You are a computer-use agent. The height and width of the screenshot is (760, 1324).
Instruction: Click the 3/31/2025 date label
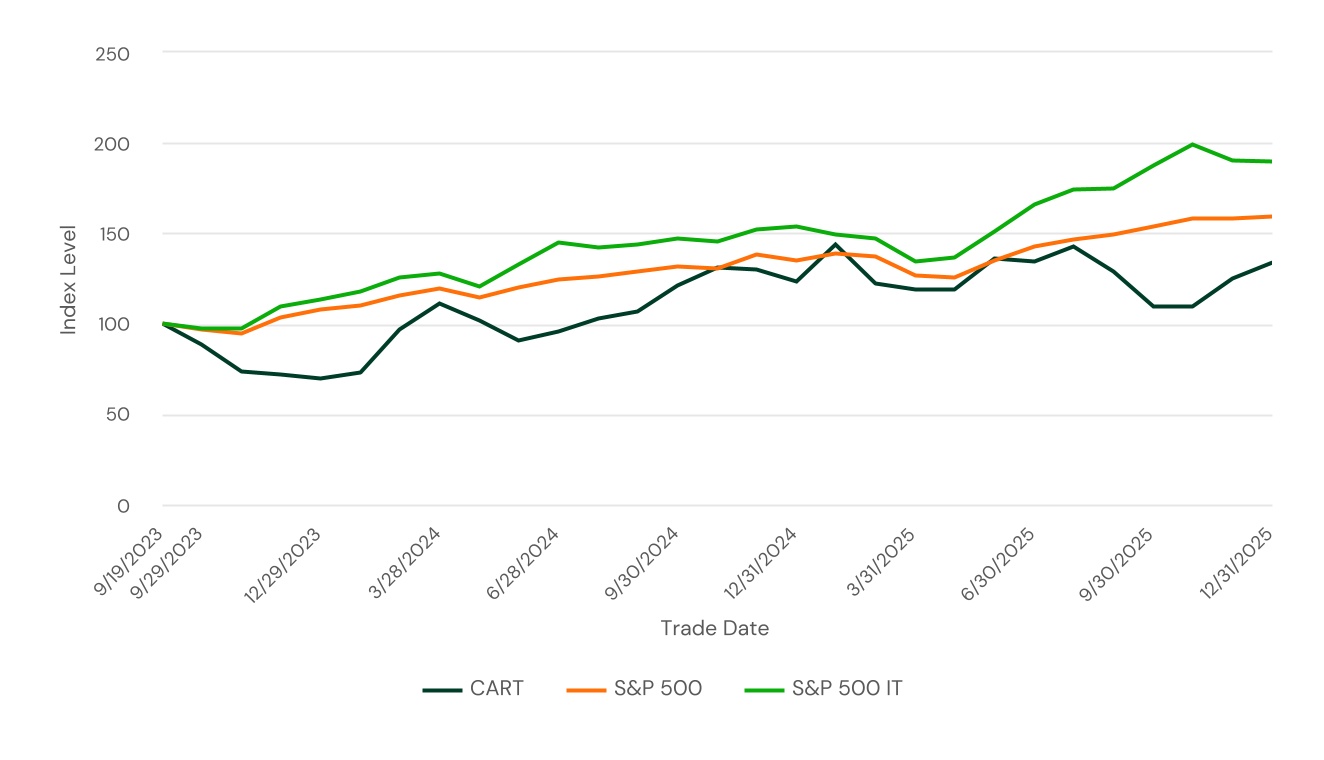pyautogui.click(x=882, y=563)
